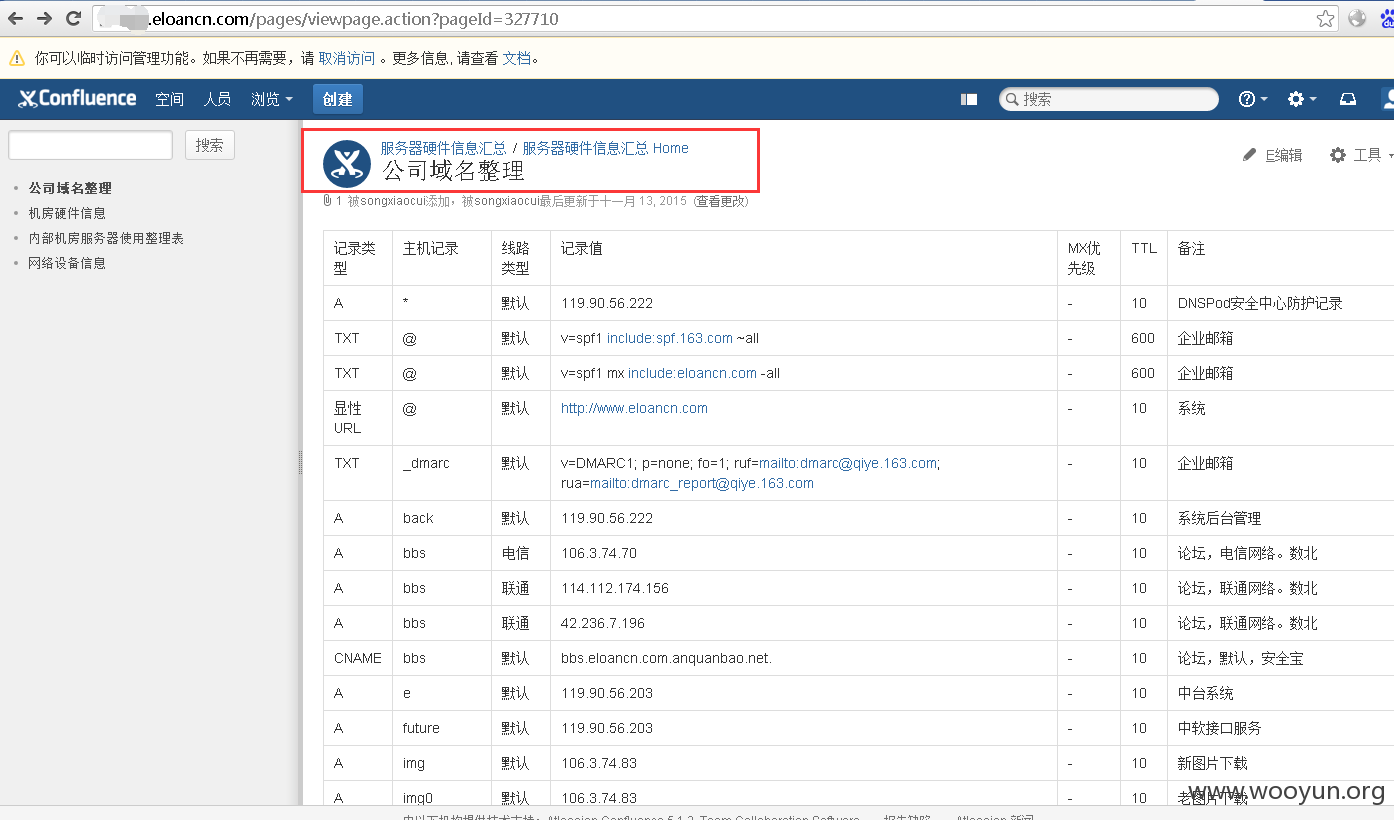Open the notifications inbox icon
Screen dimensions: 1394x820
(1348, 99)
